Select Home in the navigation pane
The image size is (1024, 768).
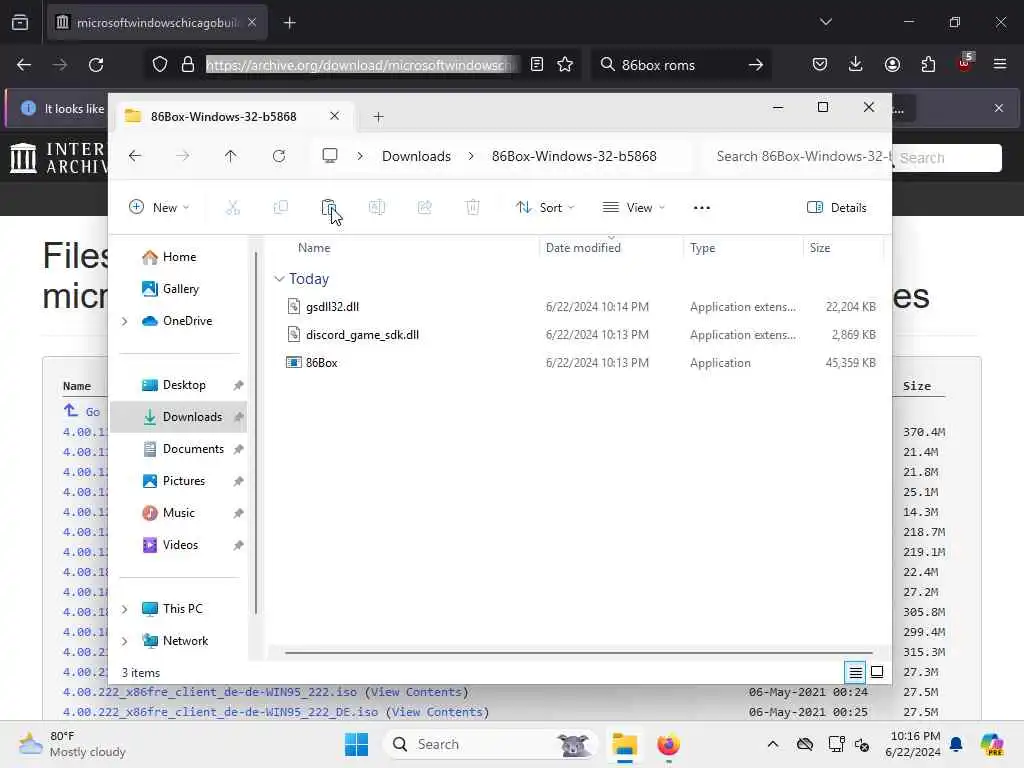click(178, 257)
